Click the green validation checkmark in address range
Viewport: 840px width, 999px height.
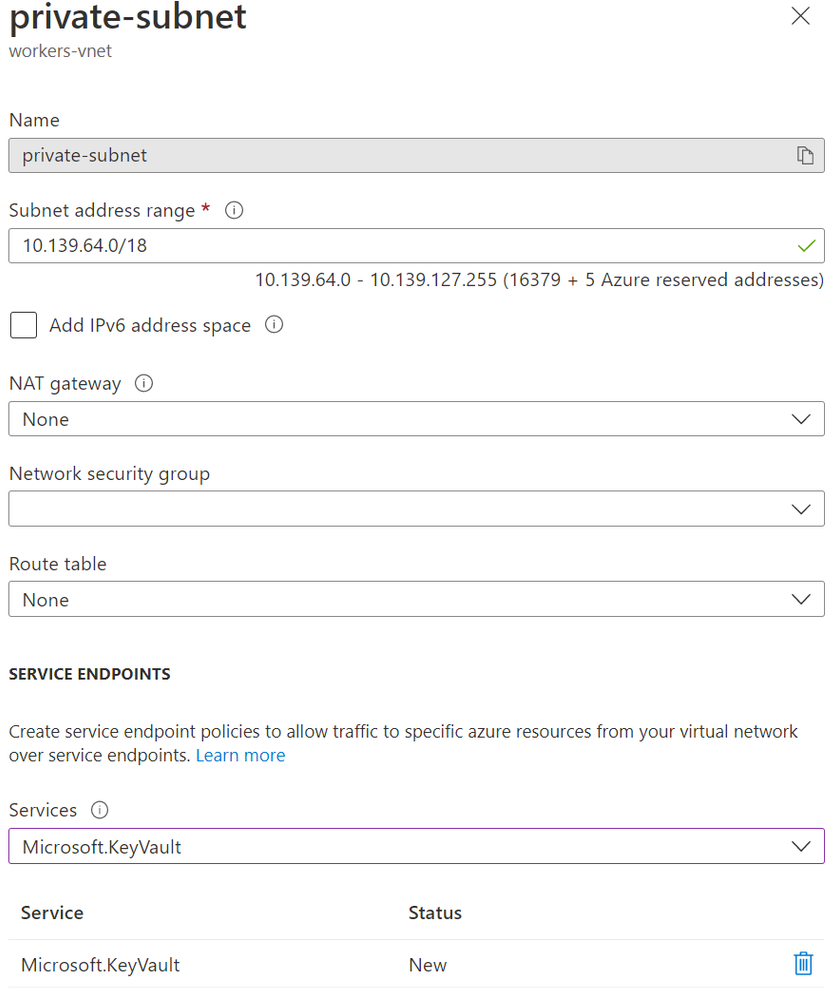coord(806,245)
